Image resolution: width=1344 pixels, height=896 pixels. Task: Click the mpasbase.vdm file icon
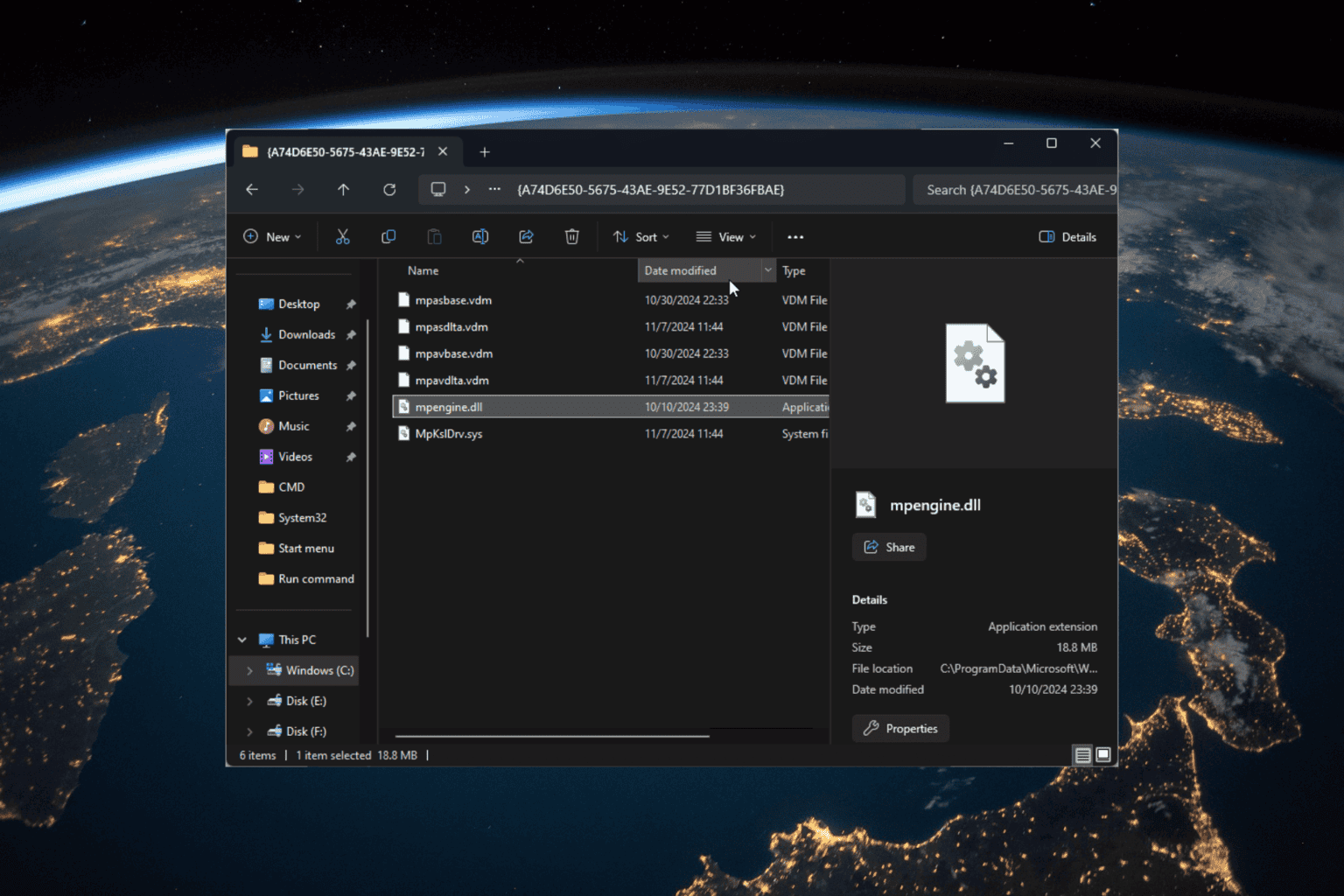(x=403, y=300)
